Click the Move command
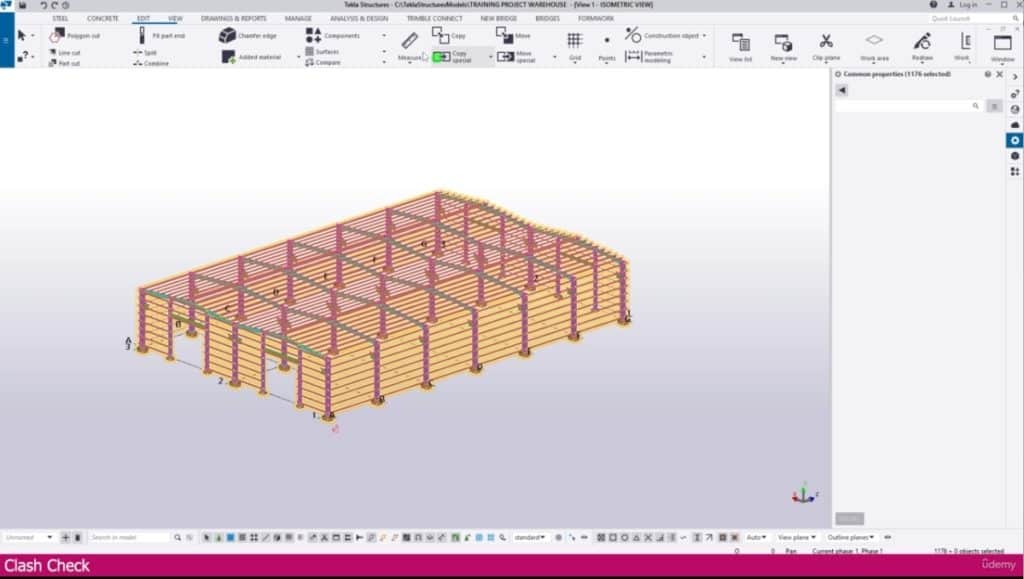This screenshot has height=579, width=1024. pos(513,35)
